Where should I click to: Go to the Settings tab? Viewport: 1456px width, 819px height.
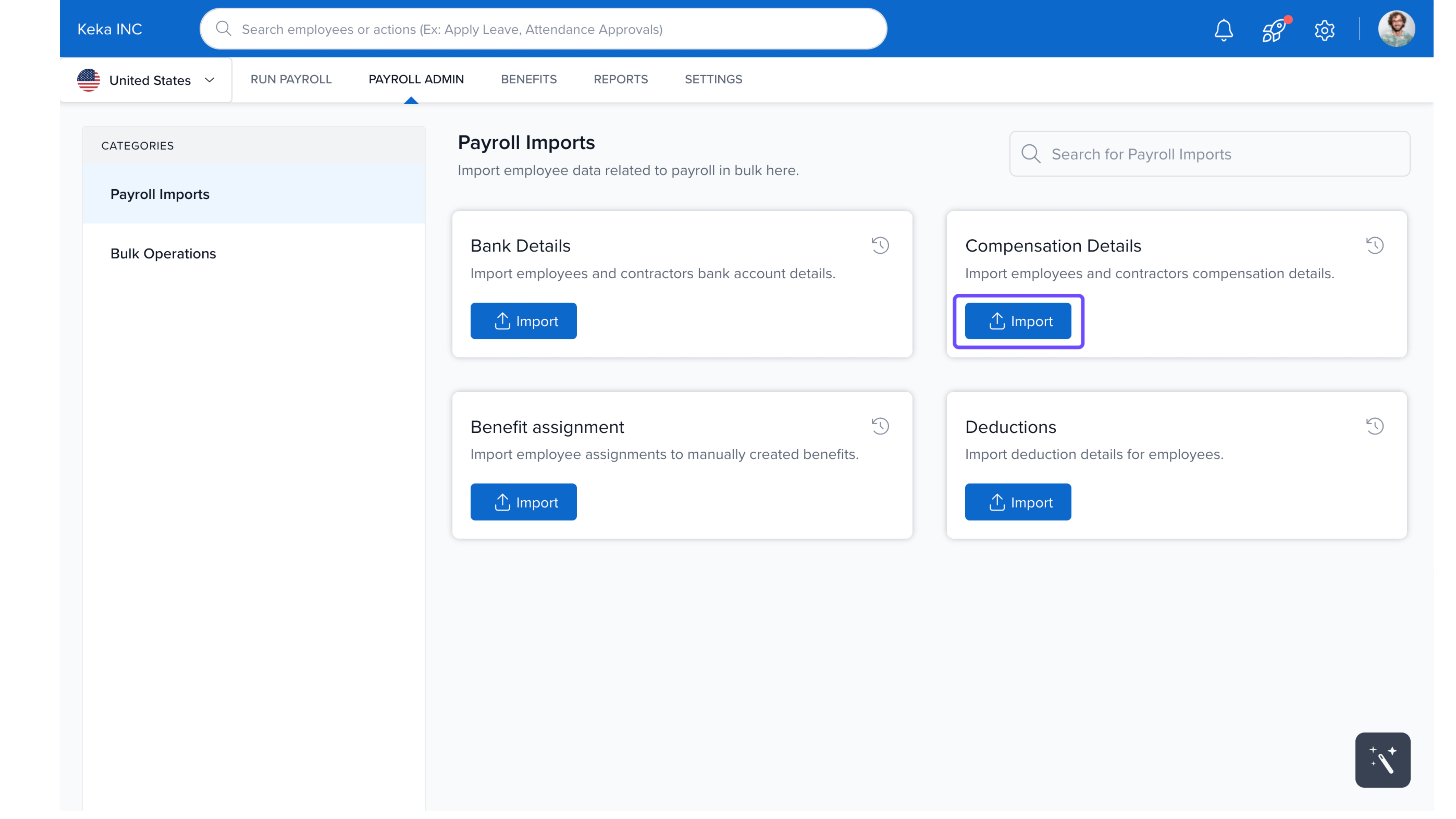click(713, 79)
